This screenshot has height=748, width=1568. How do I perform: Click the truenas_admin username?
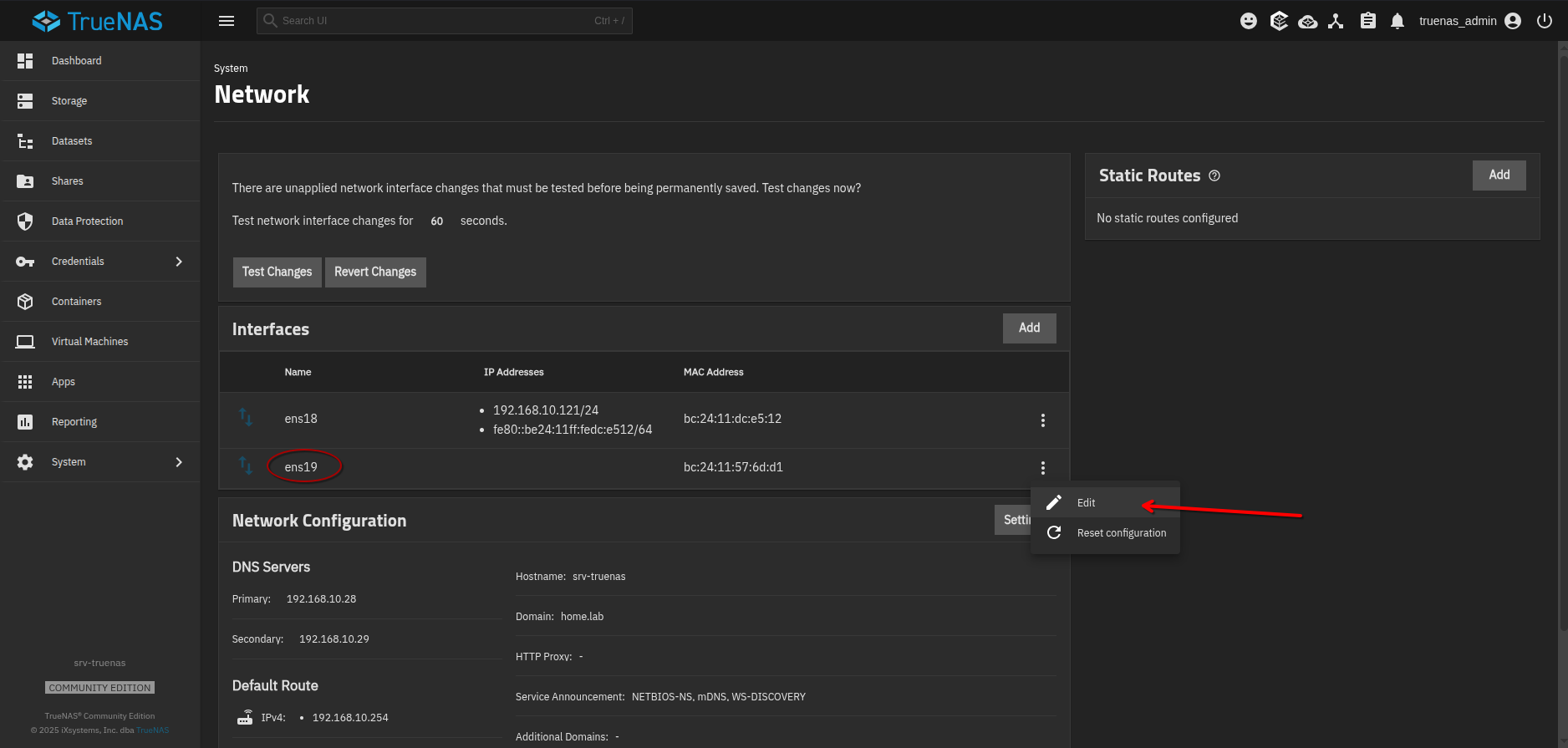point(1458,21)
